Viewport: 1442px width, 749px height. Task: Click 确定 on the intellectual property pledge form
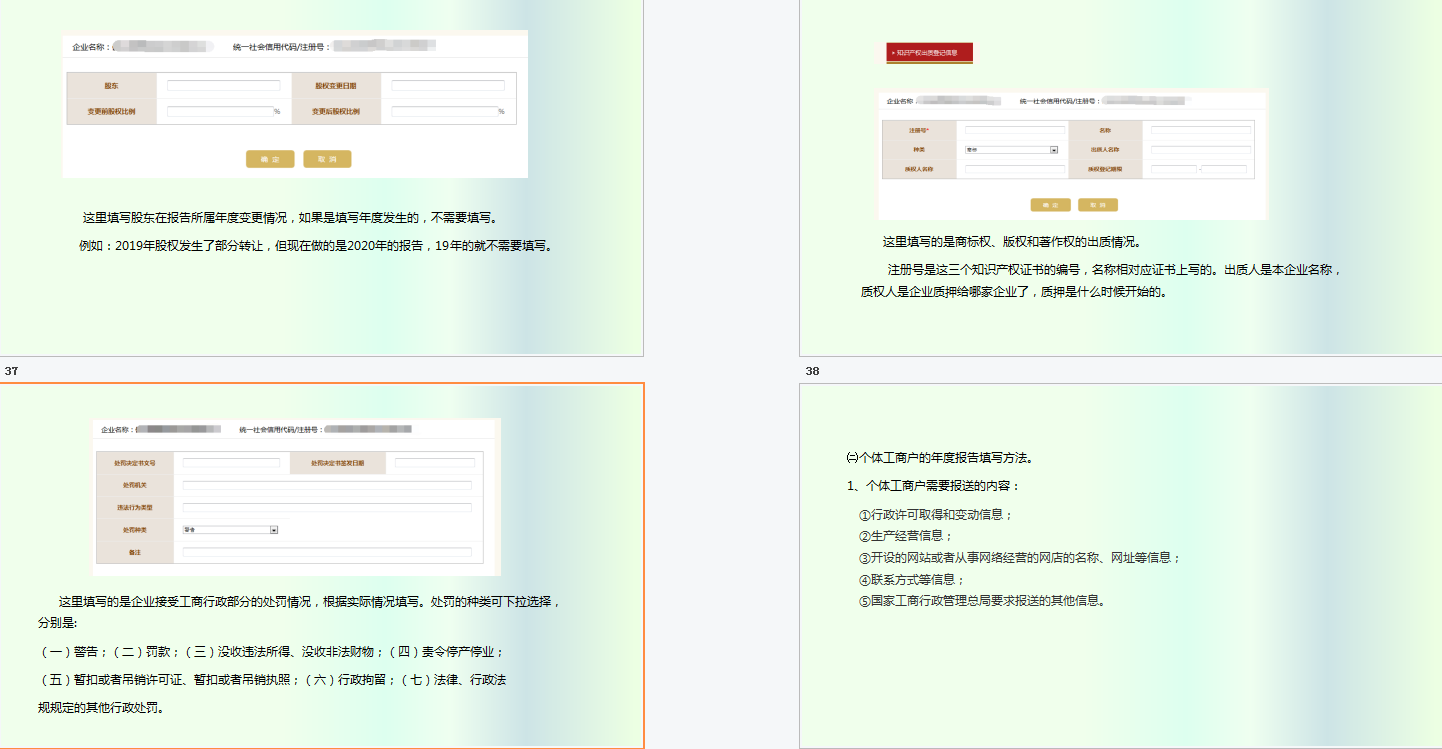1050,205
